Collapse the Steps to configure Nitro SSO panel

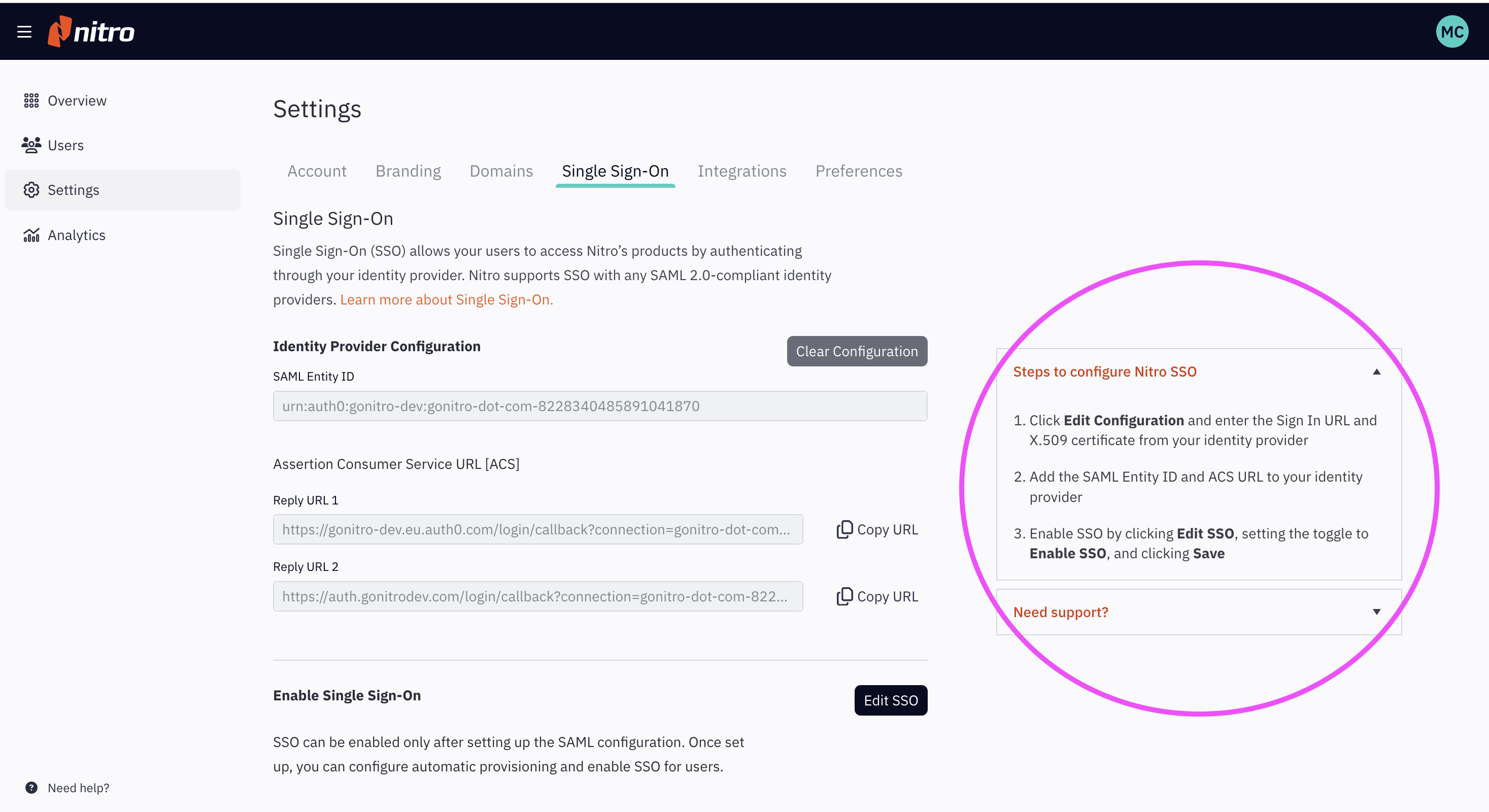pos(1376,371)
